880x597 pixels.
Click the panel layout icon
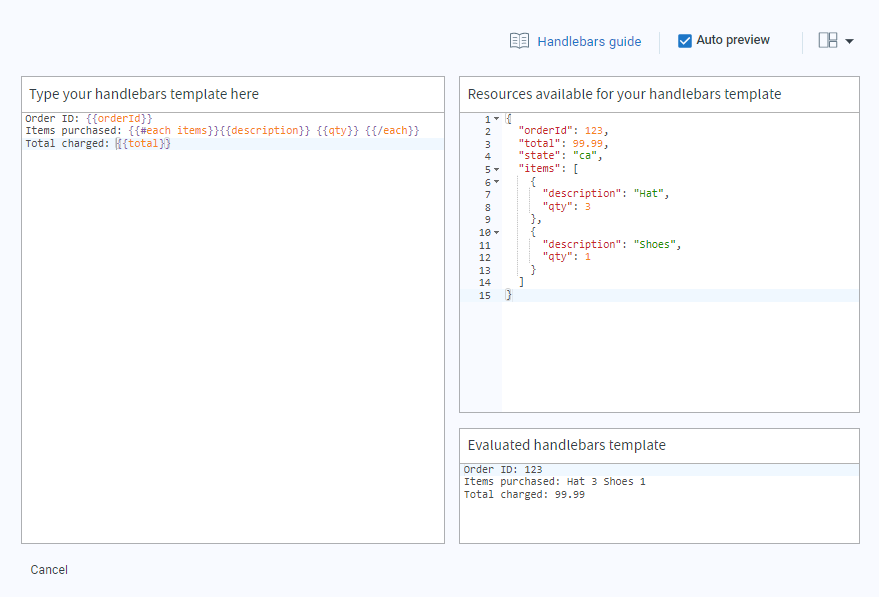[x=828, y=40]
